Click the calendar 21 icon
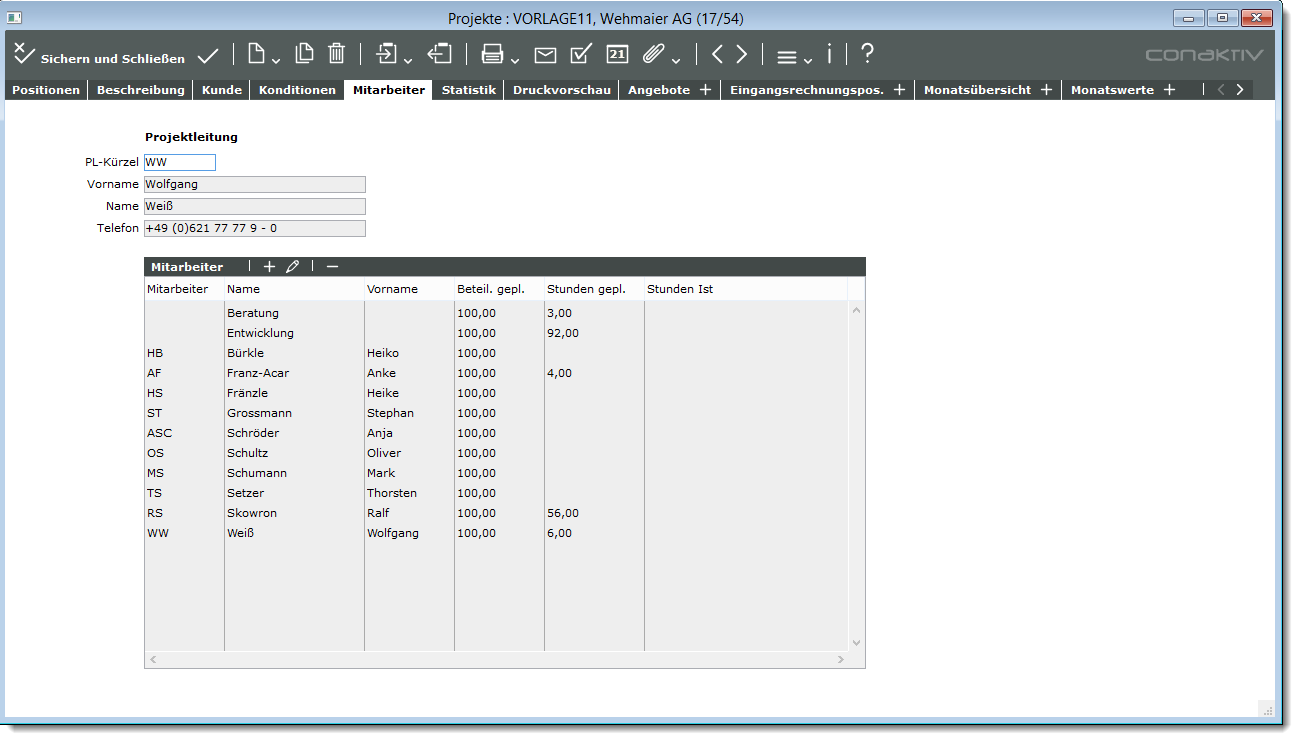This screenshot has width=1298, height=740. (617, 55)
